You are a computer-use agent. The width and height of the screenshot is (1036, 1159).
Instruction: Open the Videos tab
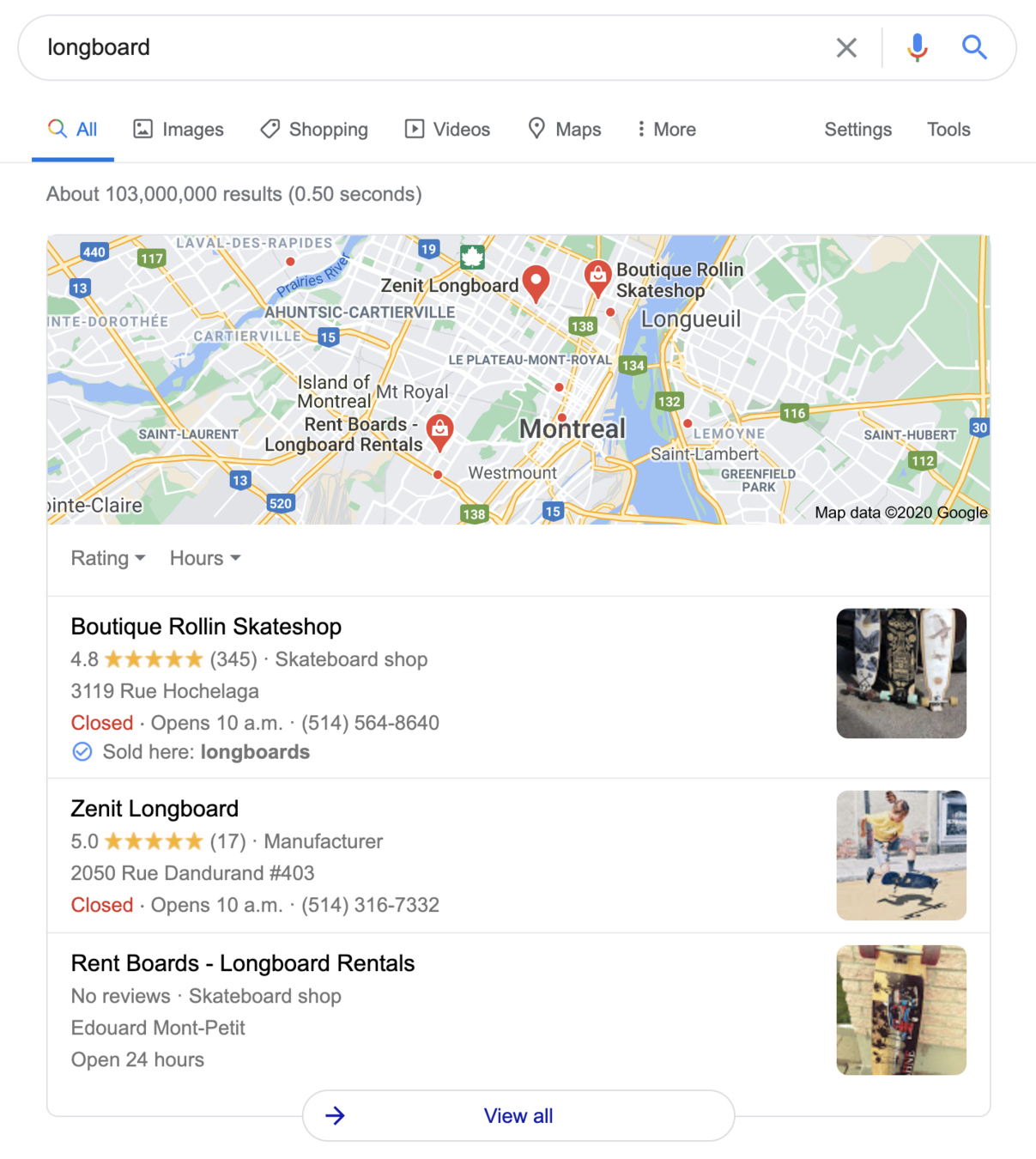pyautogui.click(x=447, y=130)
